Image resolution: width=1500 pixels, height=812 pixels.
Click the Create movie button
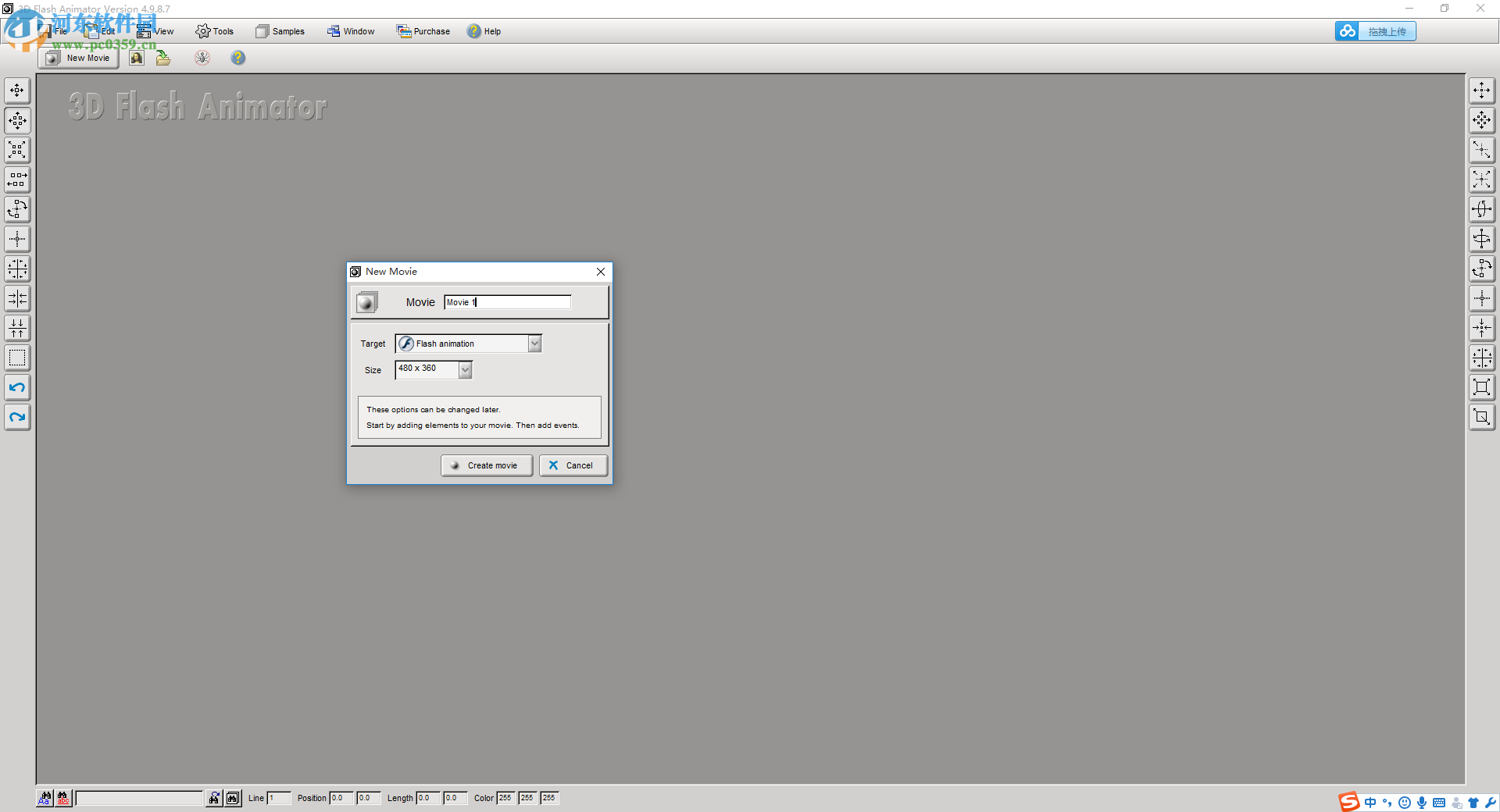(x=487, y=465)
